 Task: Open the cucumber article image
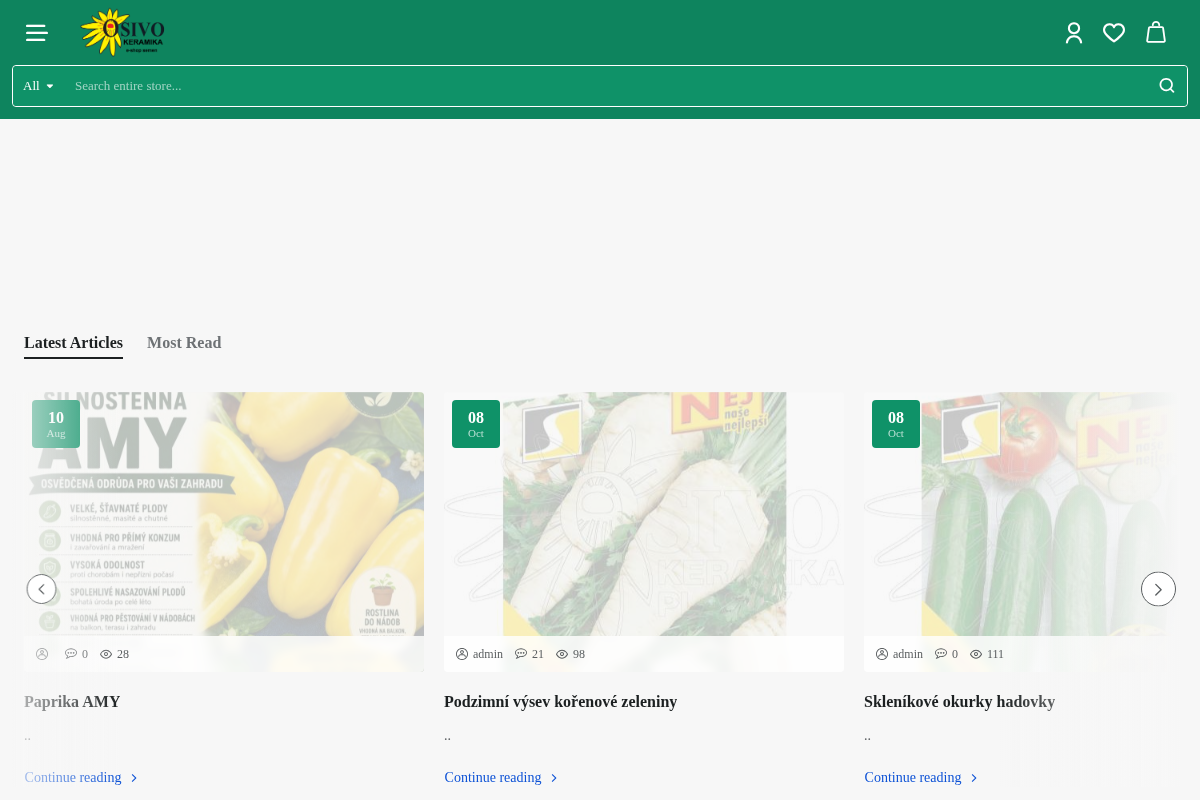(1020, 514)
